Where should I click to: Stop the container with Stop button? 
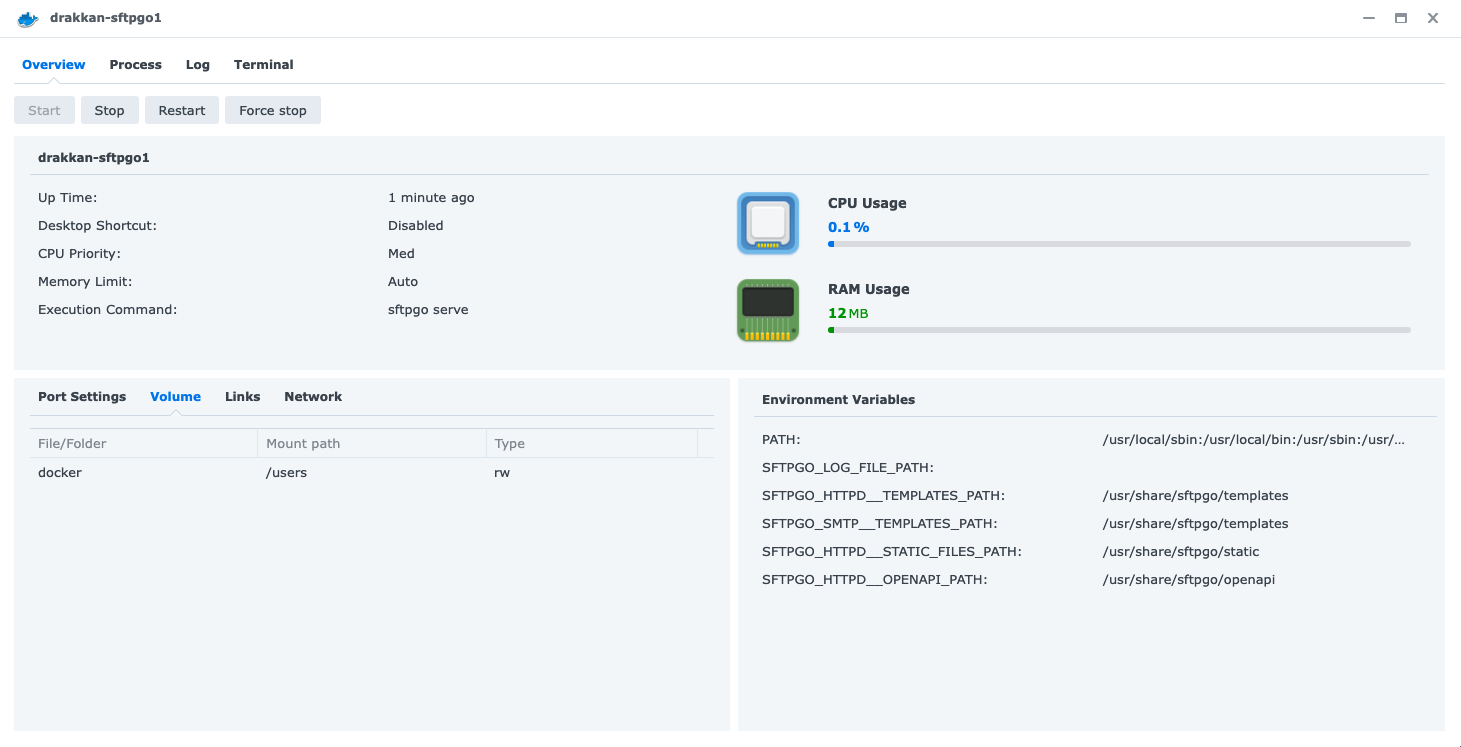pyautogui.click(x=110, y=110)
